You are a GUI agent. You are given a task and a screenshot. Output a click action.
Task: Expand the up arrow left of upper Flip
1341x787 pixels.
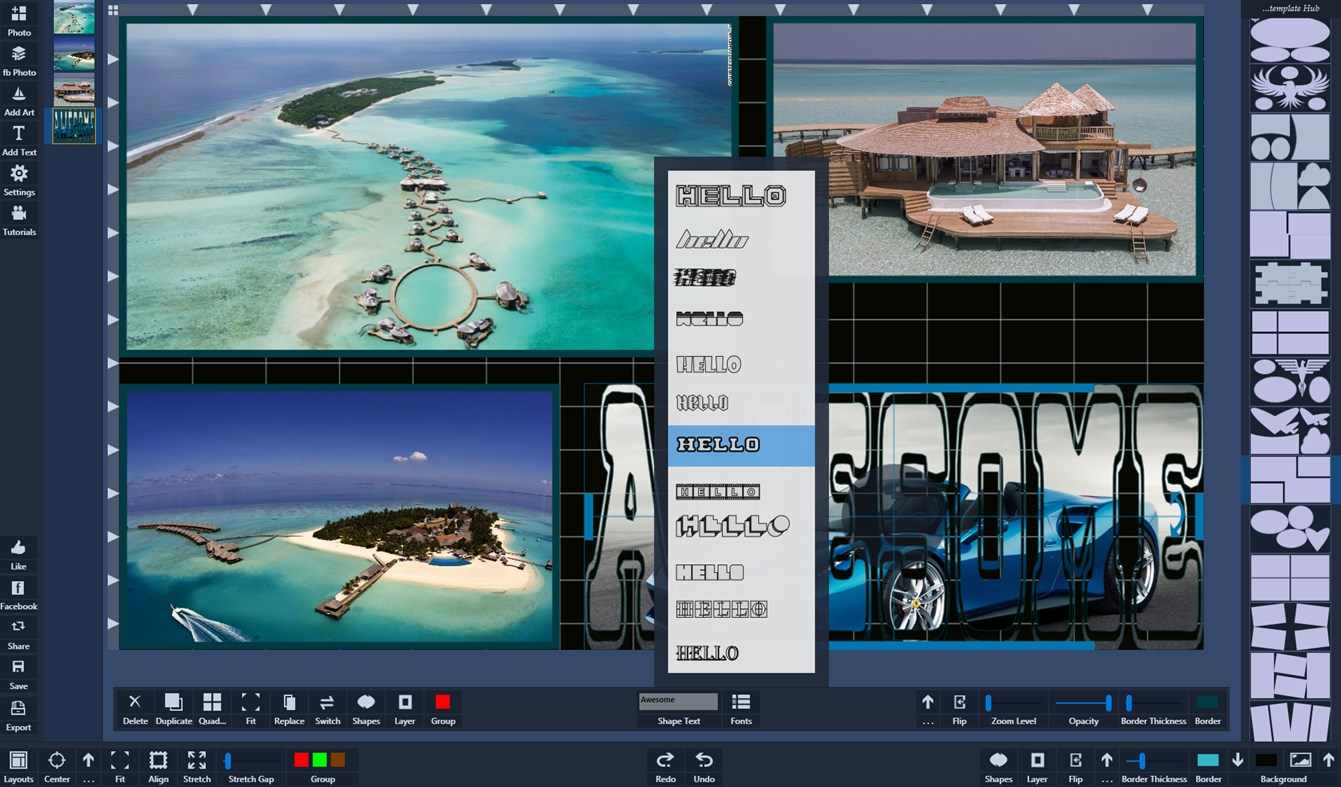(x=928, y=702)
